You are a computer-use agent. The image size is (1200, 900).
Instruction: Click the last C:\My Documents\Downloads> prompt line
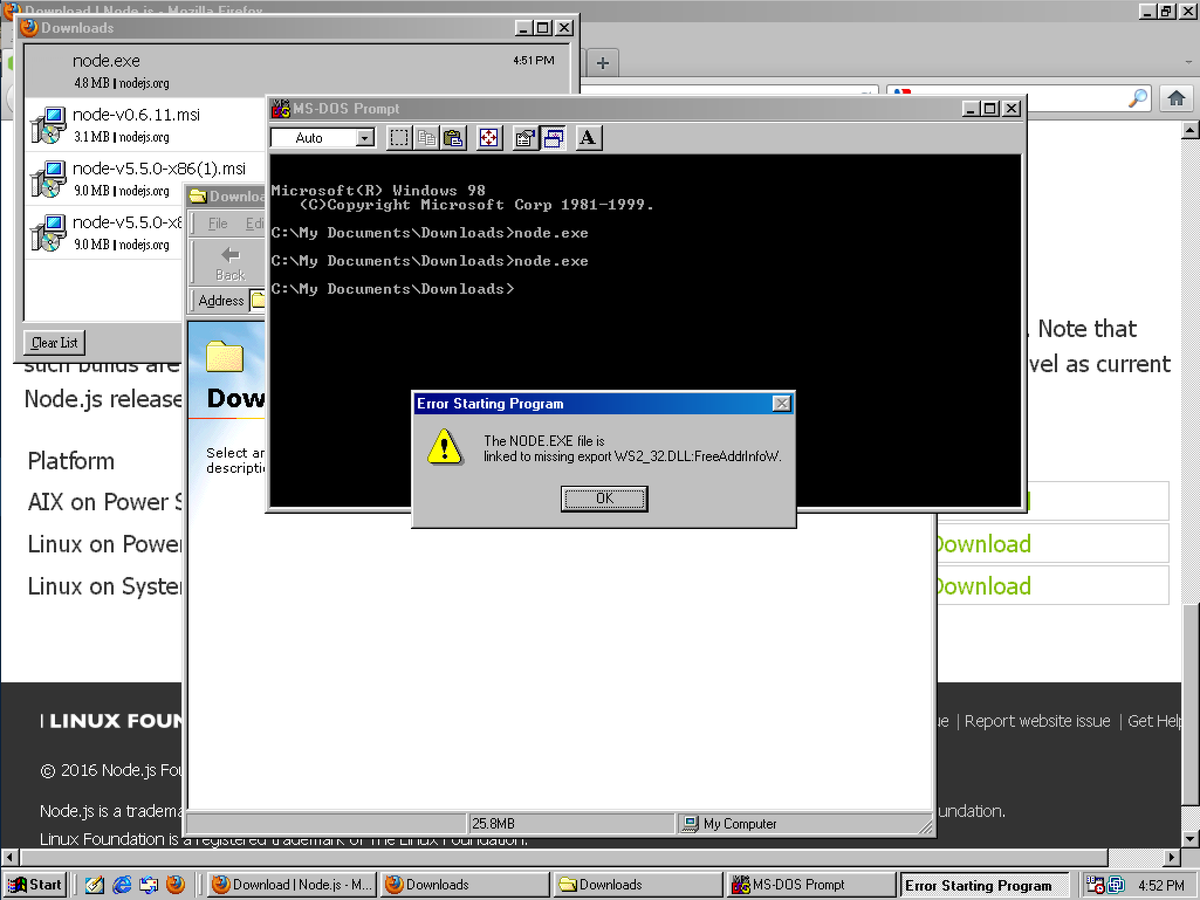pyautogui.click(x=393, y=289)
